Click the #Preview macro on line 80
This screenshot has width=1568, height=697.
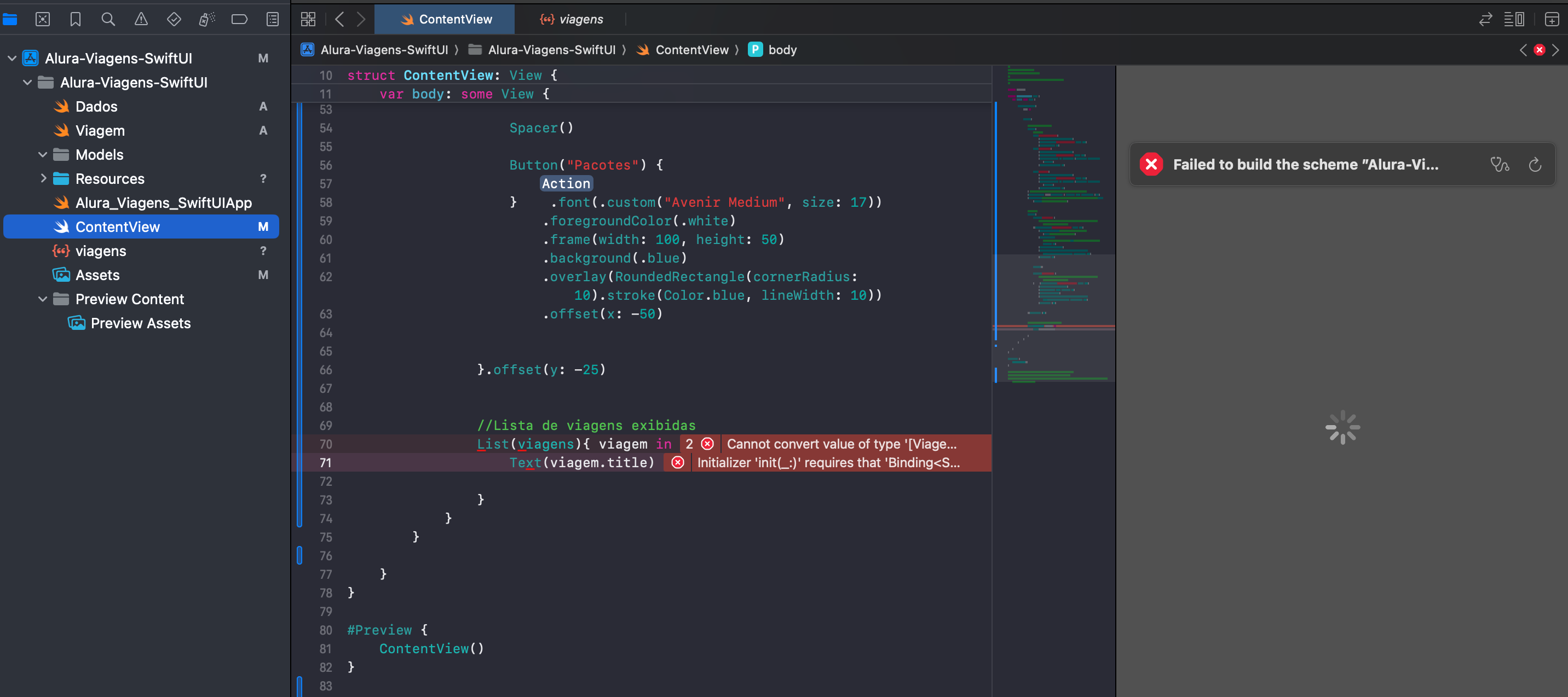pos(379,630)
